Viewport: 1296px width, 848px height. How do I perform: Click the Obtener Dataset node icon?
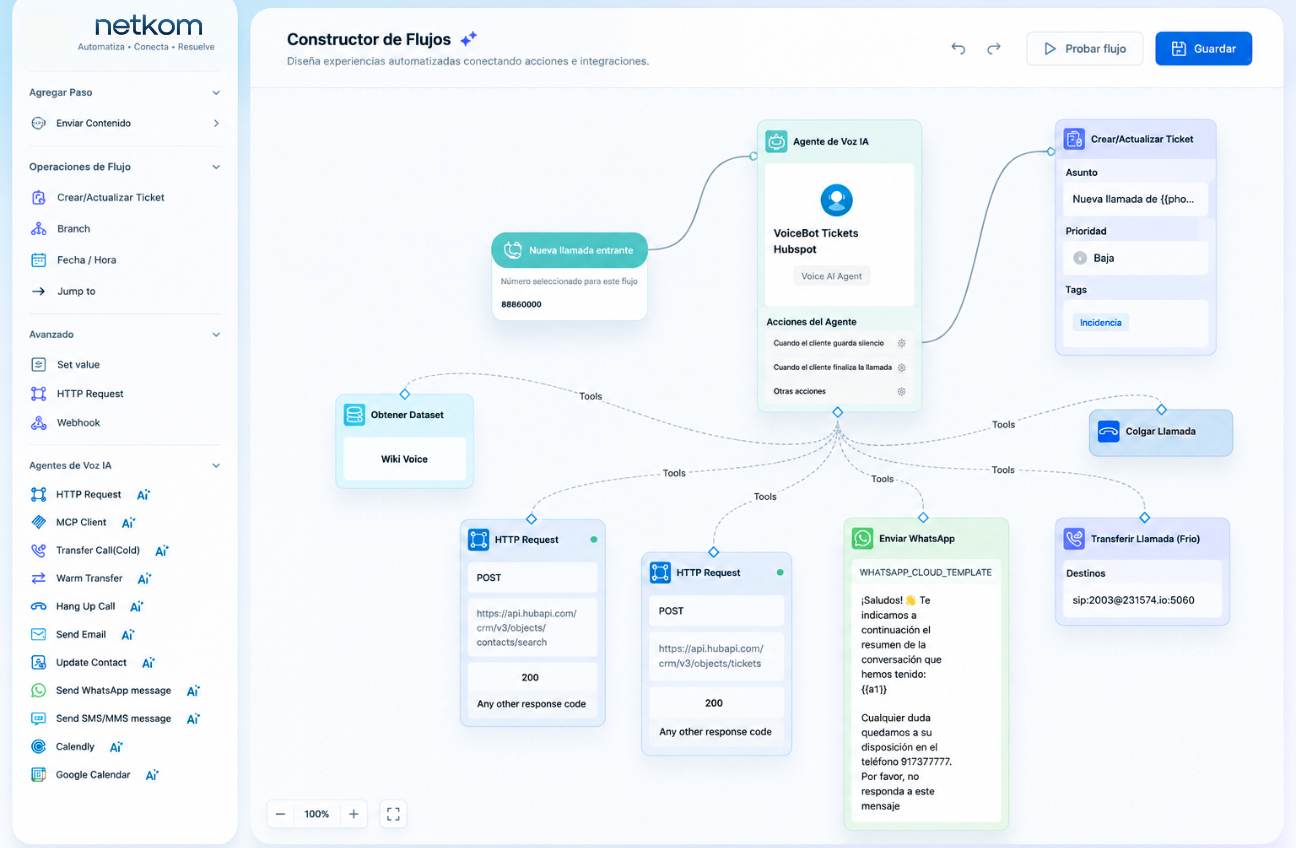click(354, 414)
